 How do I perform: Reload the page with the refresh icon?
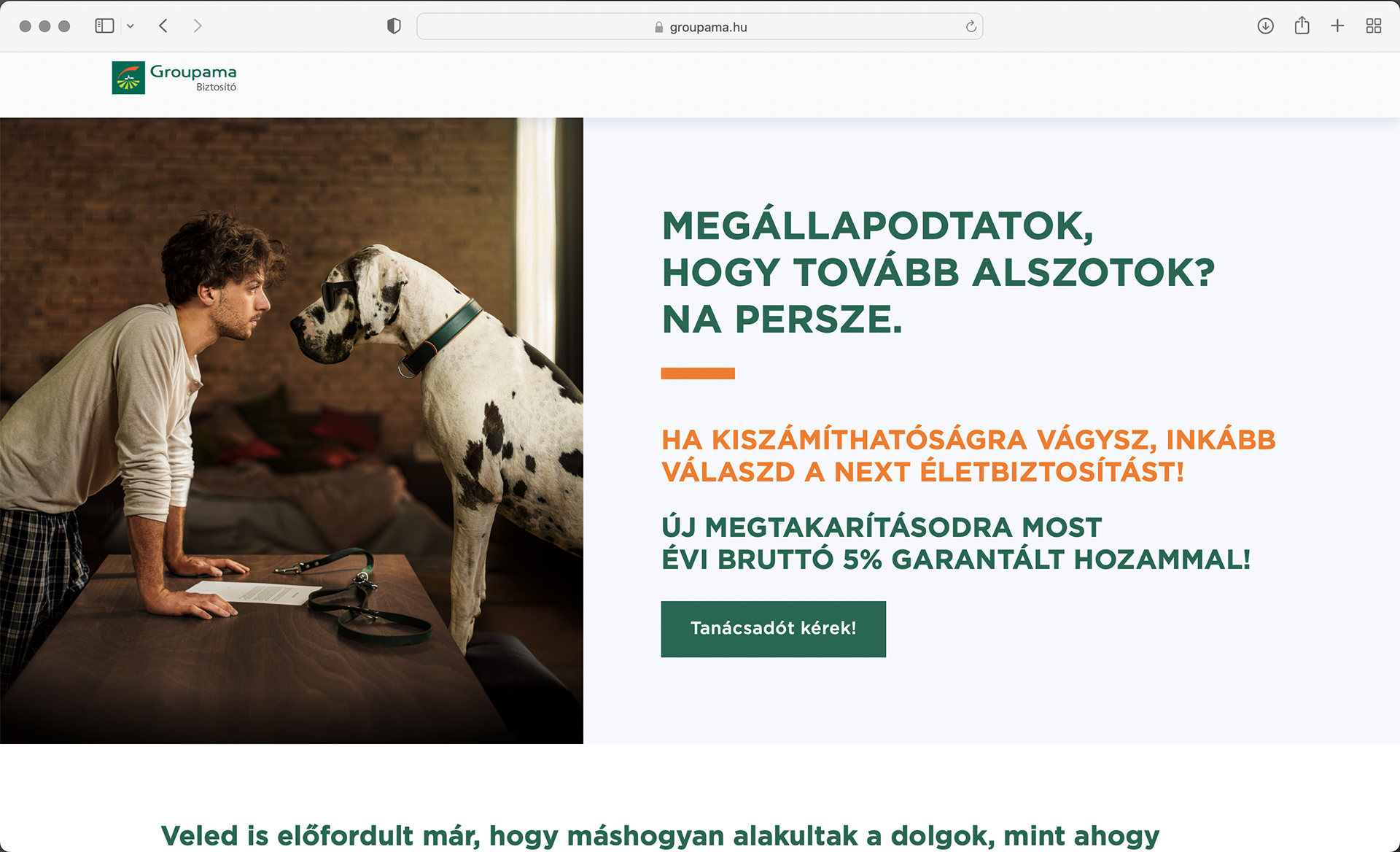coord(971,27)
